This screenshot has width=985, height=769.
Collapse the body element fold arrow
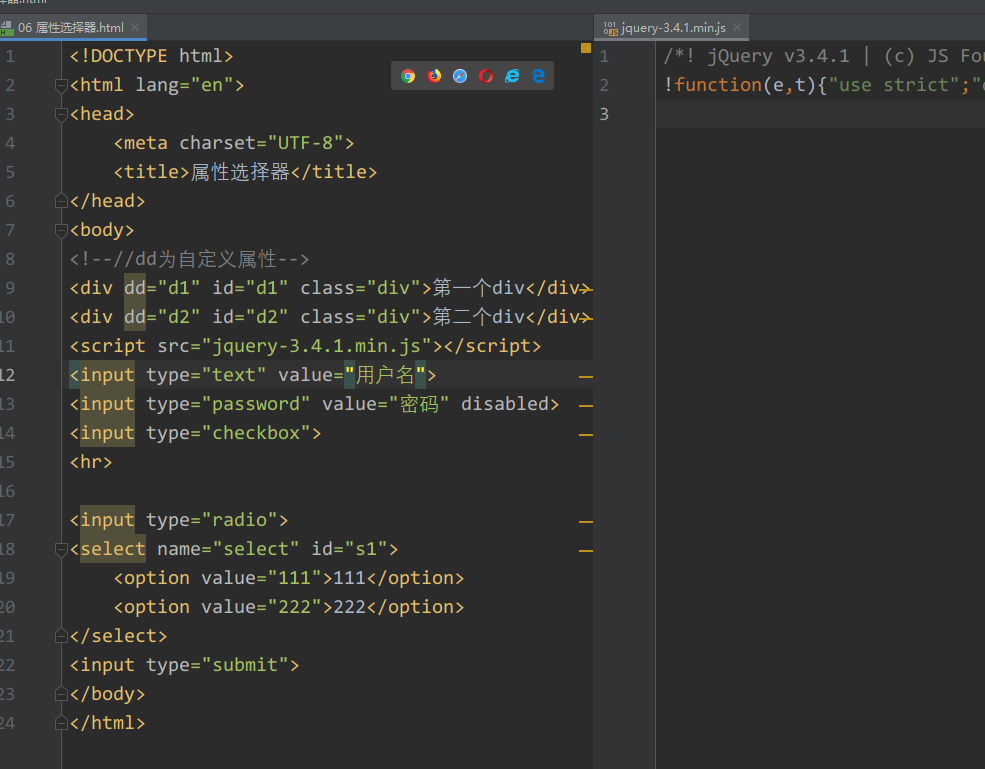(60, 229)
